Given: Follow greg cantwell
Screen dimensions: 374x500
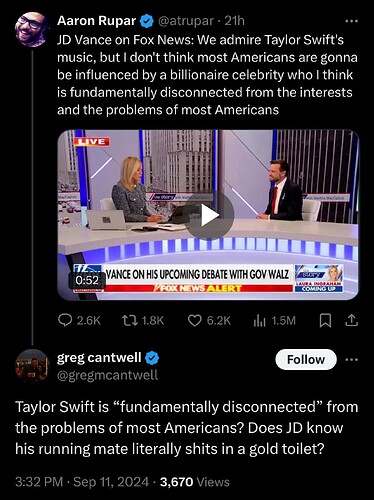Looking at the screenshot, I should click(x=306, y=359).
